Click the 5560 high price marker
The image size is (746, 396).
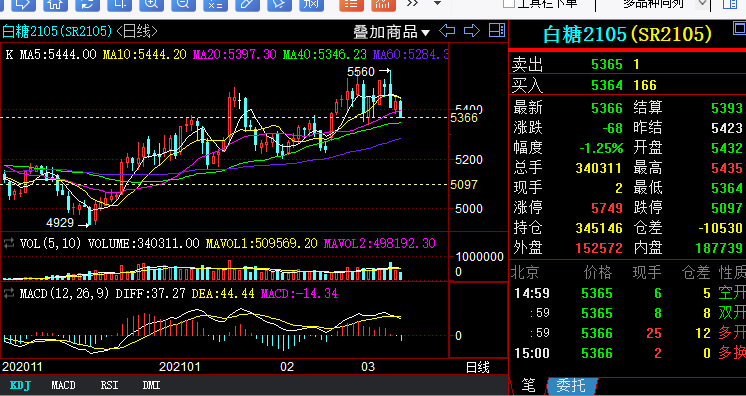coord(361,72)
